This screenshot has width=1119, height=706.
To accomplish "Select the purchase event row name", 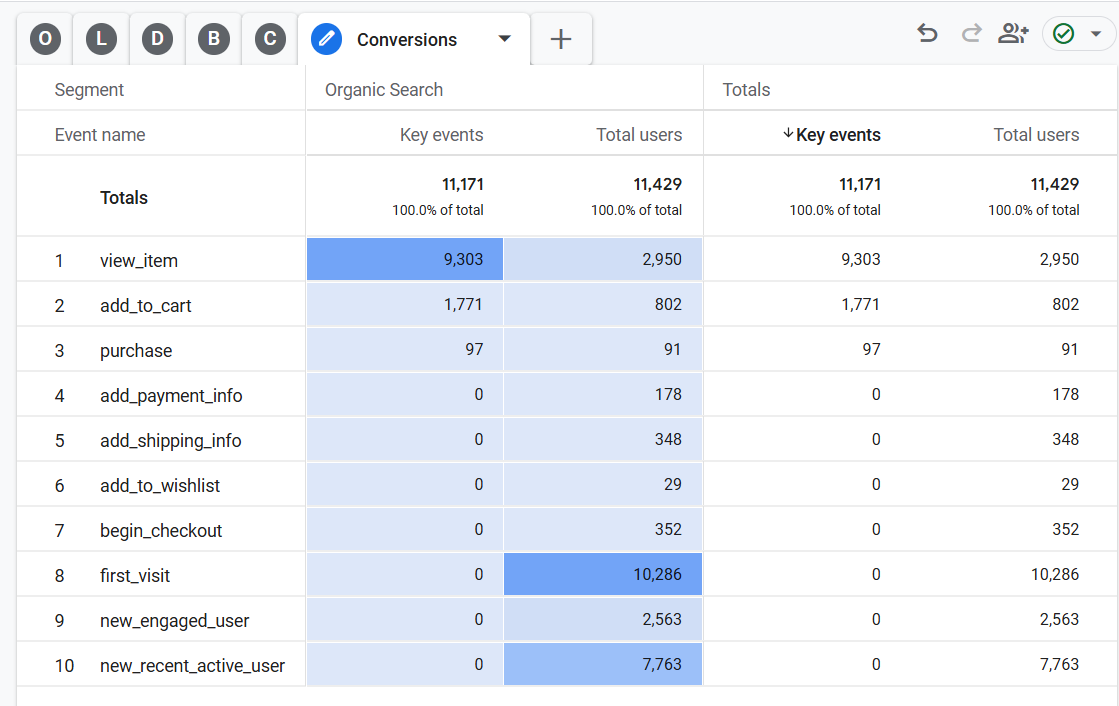I will pos(136,351).
